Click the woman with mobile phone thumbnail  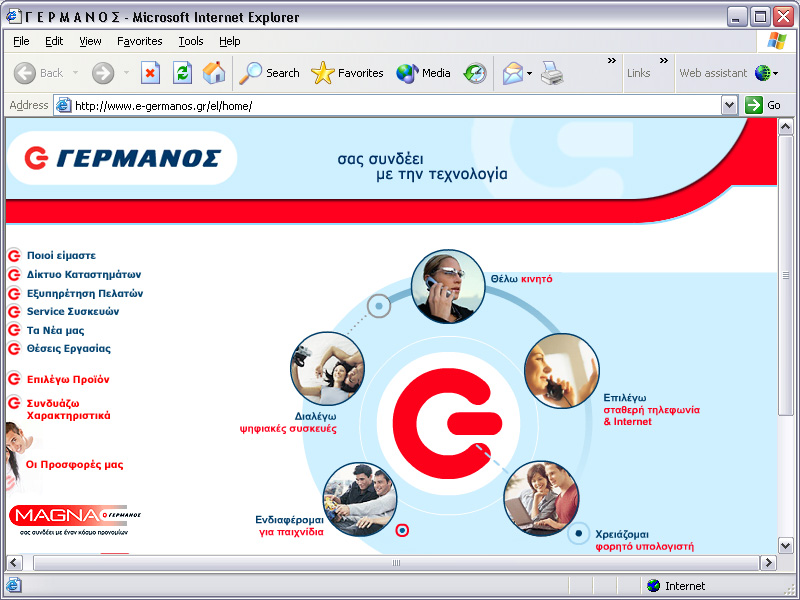click(x=447, y=286)
